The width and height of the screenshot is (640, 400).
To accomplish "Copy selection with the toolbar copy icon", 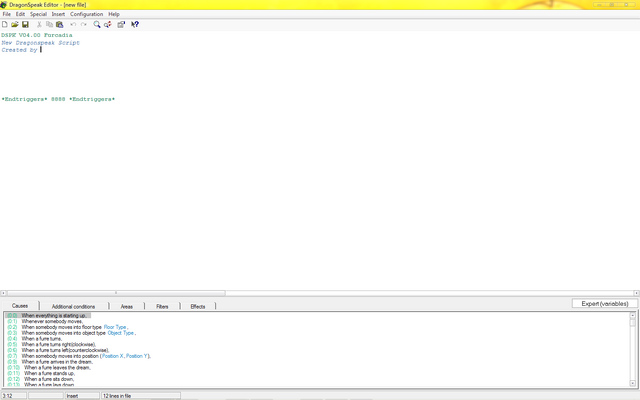I will 49,24.
